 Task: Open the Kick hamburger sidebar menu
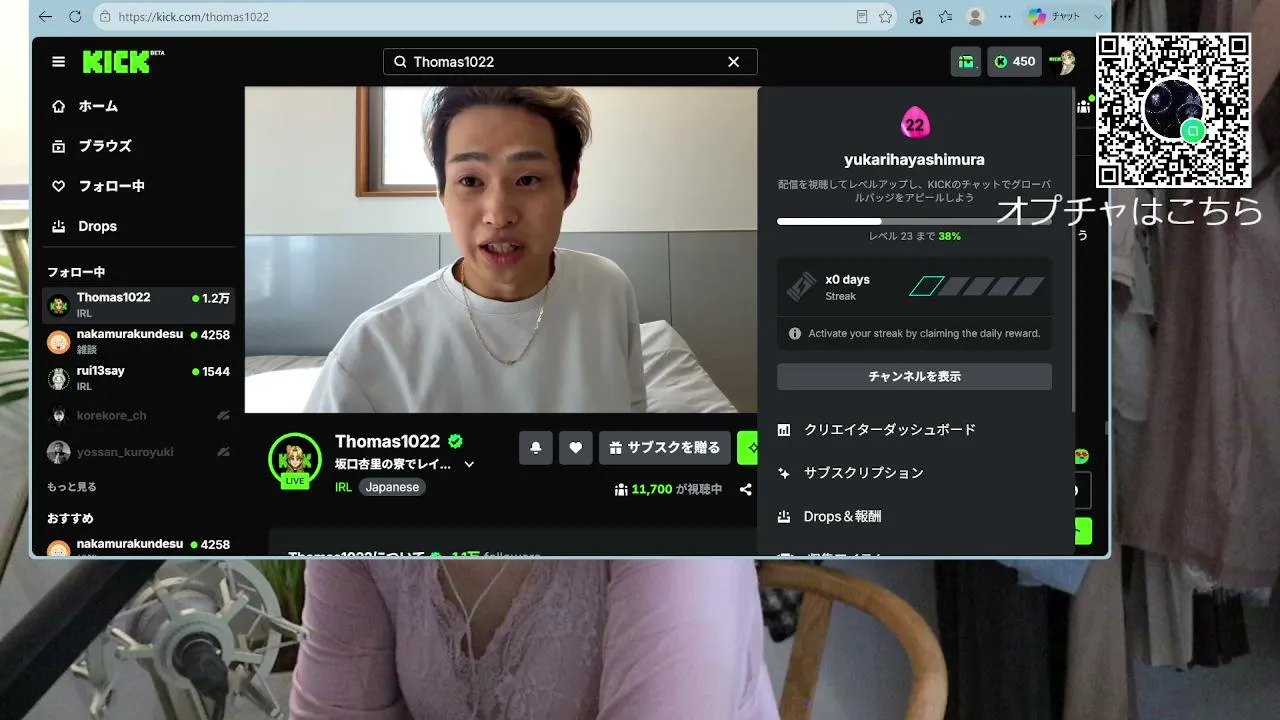tap(59, 62)
